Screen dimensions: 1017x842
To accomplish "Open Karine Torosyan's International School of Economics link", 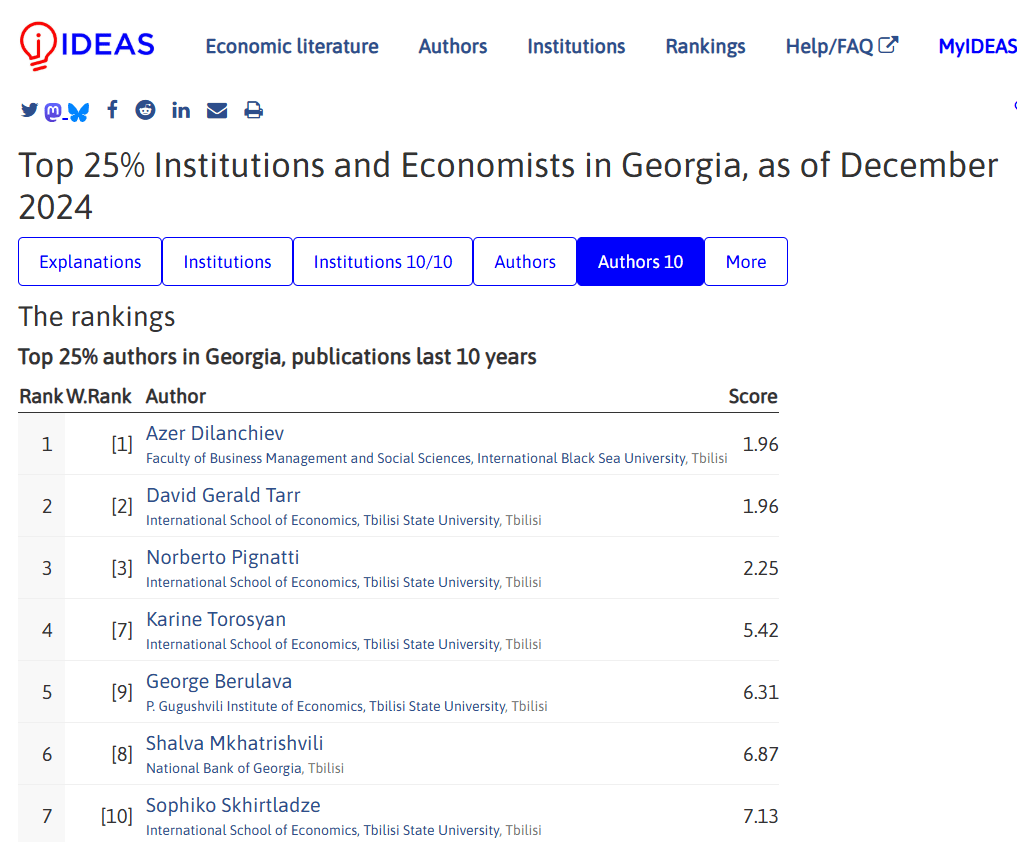I will [x=323, y=644].
